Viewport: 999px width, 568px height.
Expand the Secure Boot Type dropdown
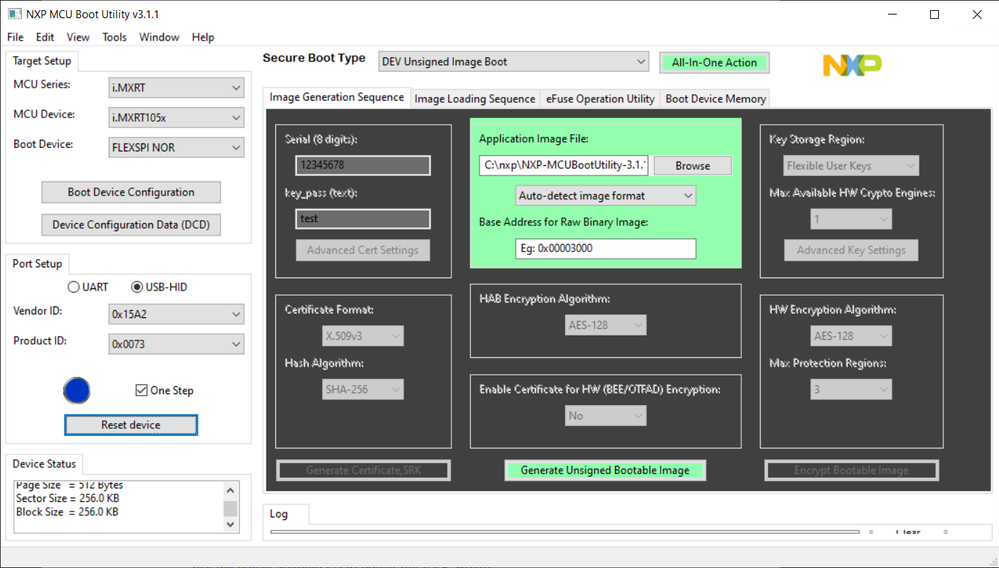(x=514, y=62)
